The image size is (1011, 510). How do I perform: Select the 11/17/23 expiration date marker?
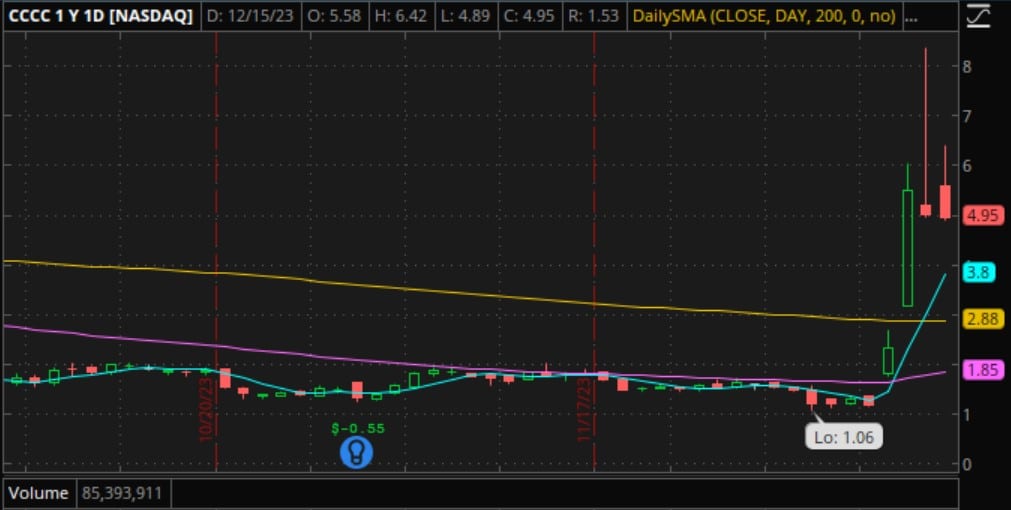pyautogui.click(x=584, y=410)
